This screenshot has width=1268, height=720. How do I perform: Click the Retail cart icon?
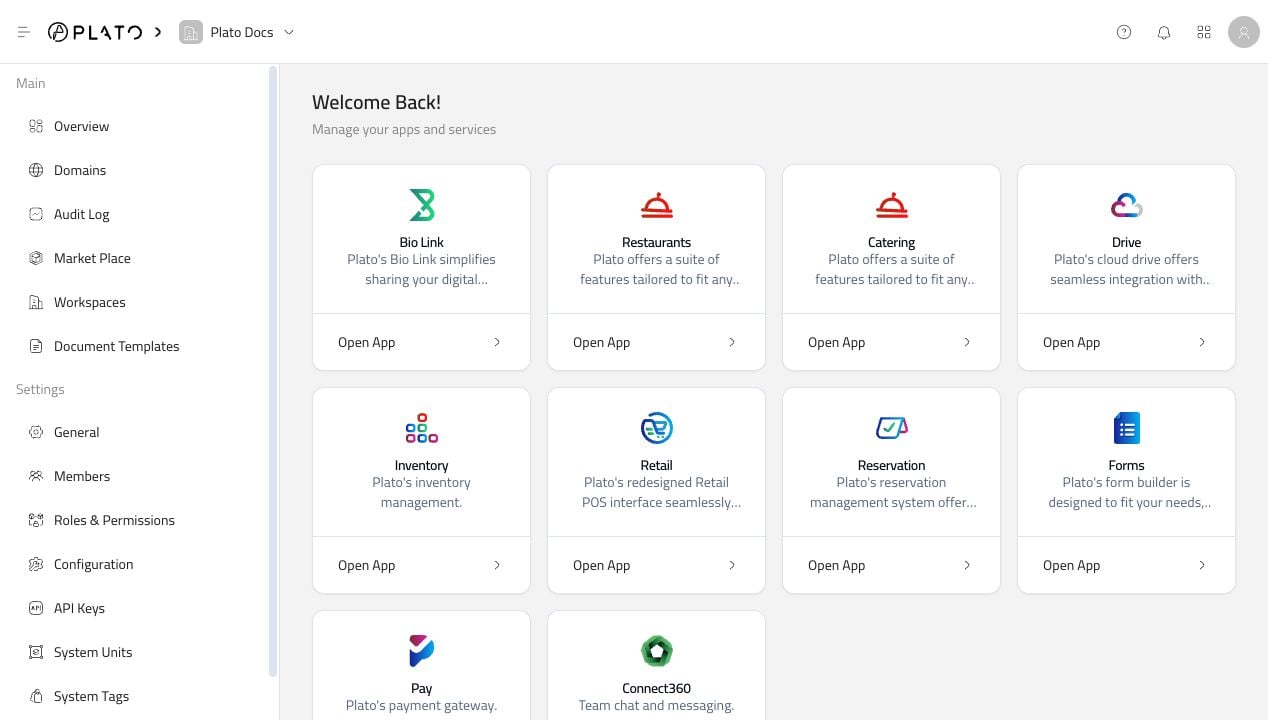pyautogui.click(x=657, y=428)
